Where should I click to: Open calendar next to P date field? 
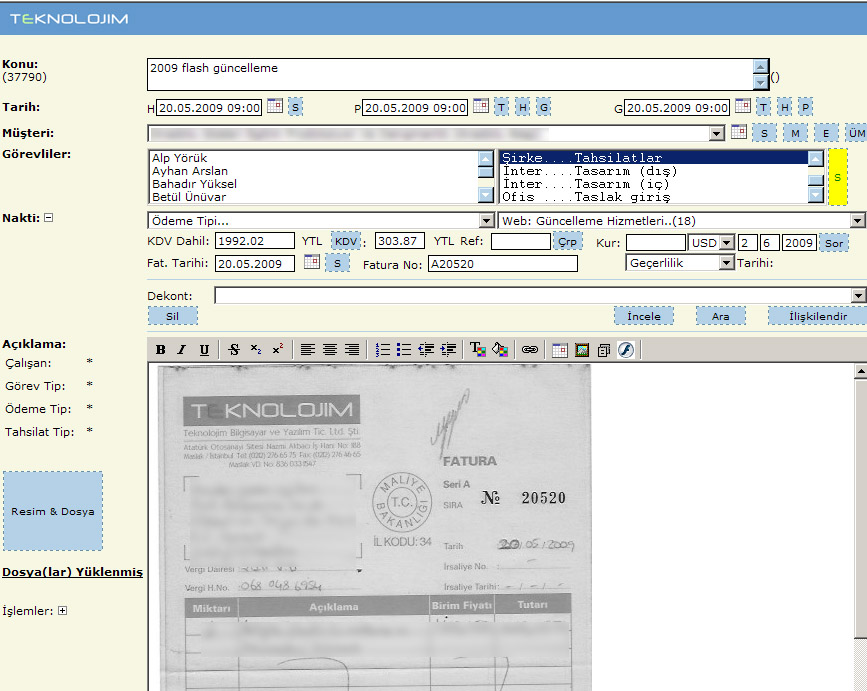481,106
